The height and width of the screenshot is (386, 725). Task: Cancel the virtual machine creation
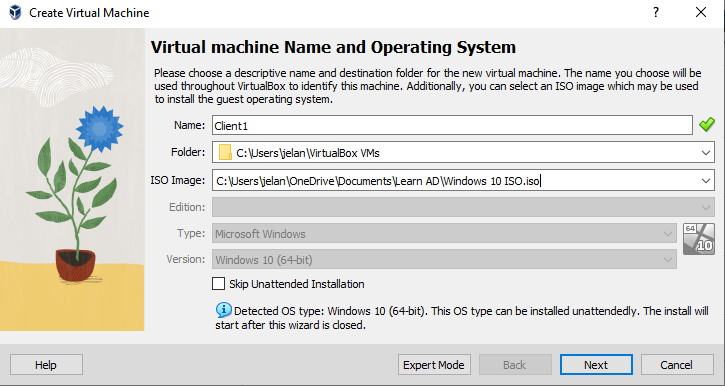(x=677, y=365)
